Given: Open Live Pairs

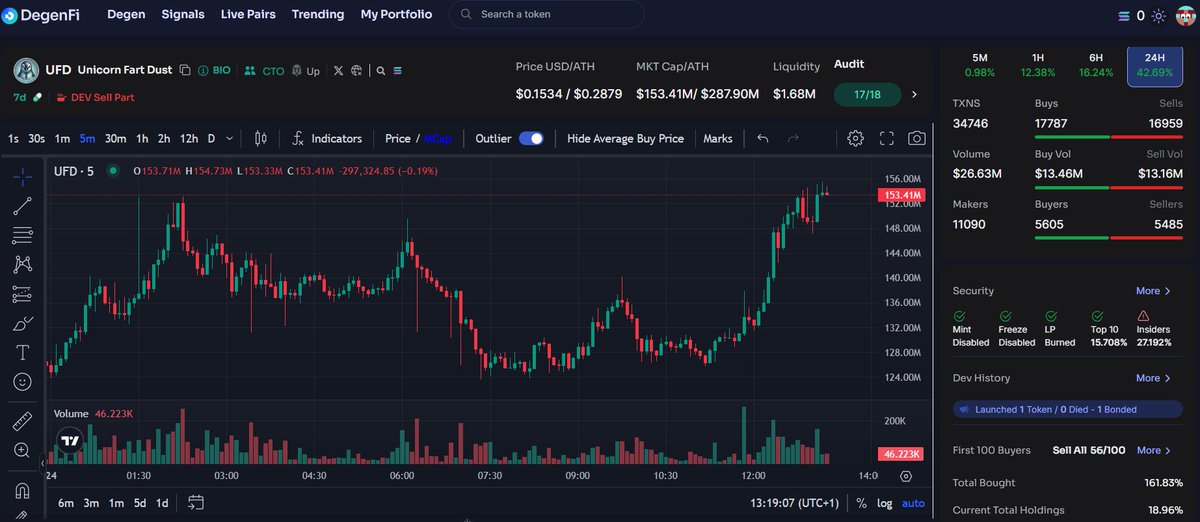Looking at the screenshot, I should click(248, 15).
